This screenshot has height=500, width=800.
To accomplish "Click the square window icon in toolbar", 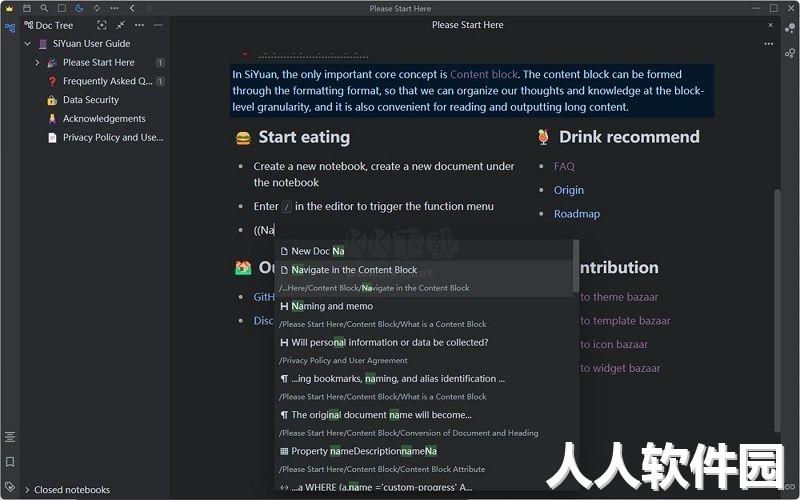I will pos(62,8).
